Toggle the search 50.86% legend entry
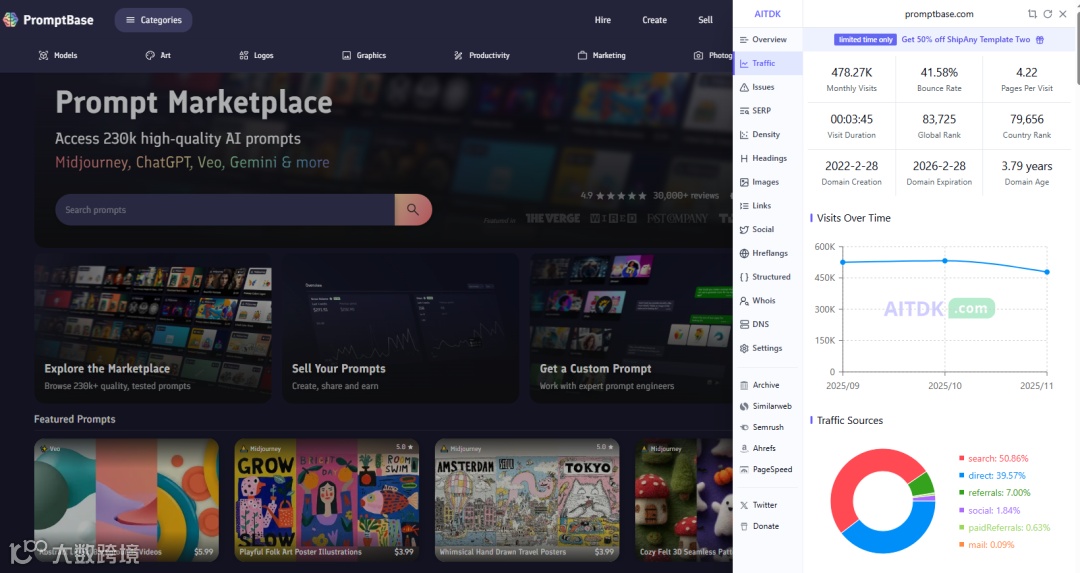This screenshot has height=573, width=1080. pyautogui.click(x=993, y=459)
